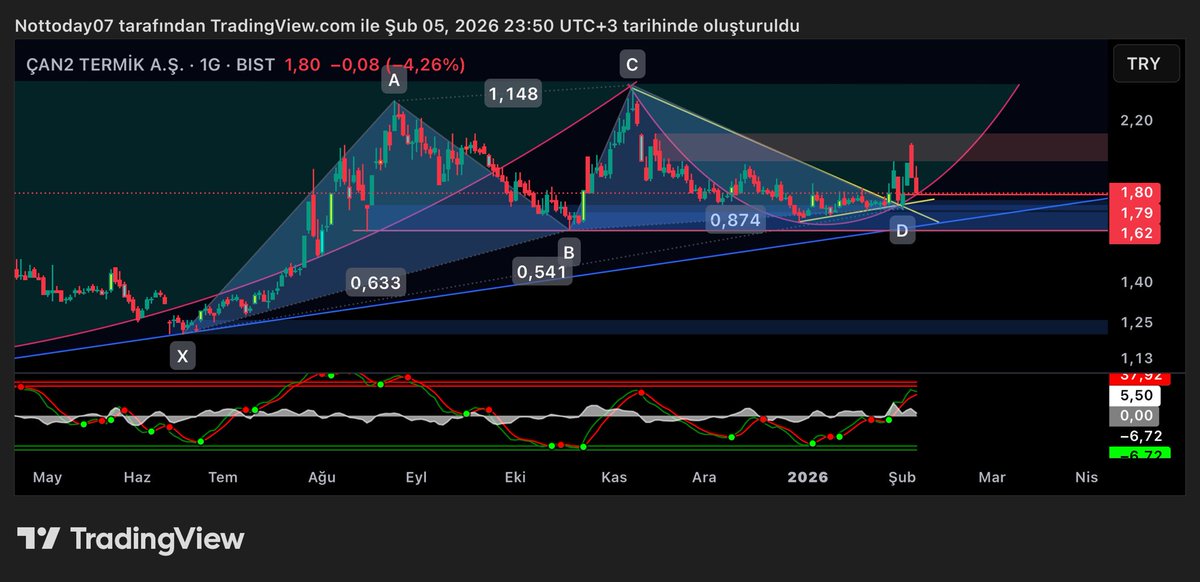This screenshot has width=1200, height=582.
Task: Click the 0,874 ratio label
Action: pos(736,220)
